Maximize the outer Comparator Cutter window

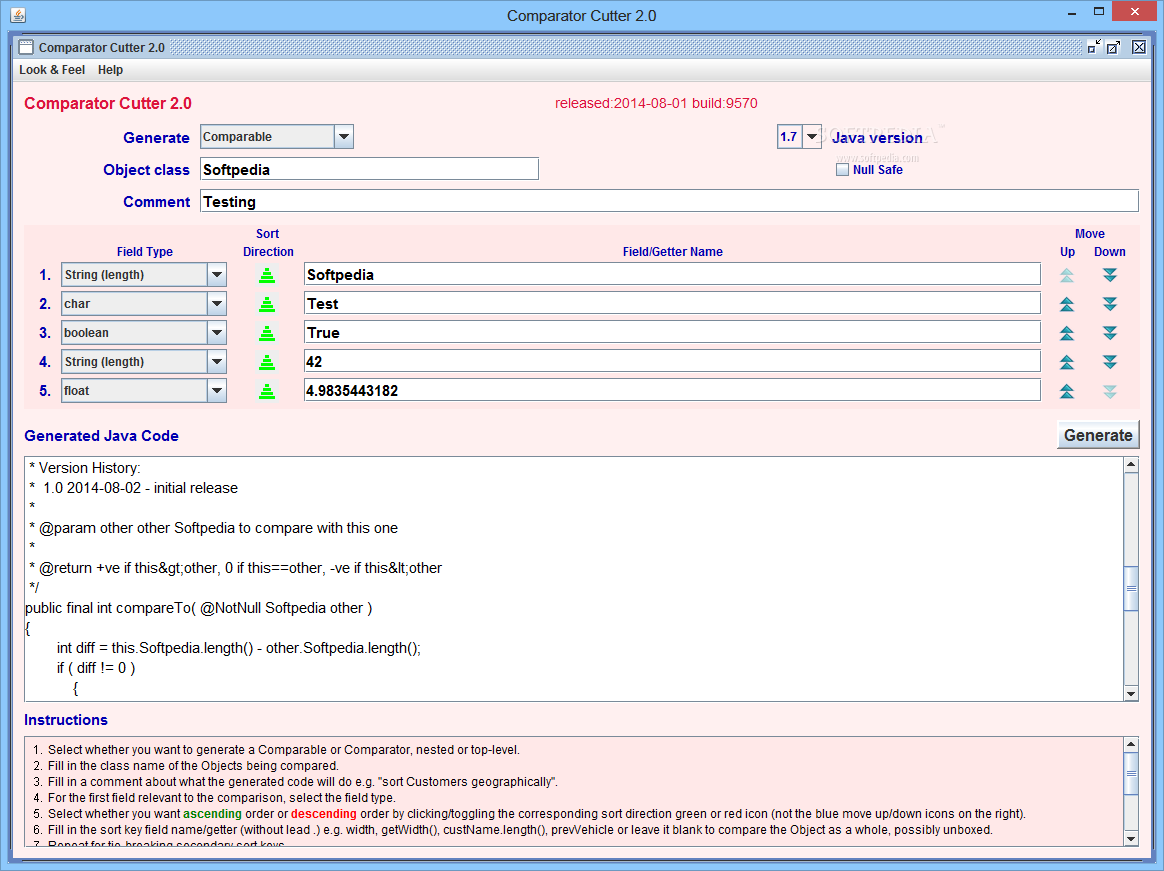click(1099, 12)
